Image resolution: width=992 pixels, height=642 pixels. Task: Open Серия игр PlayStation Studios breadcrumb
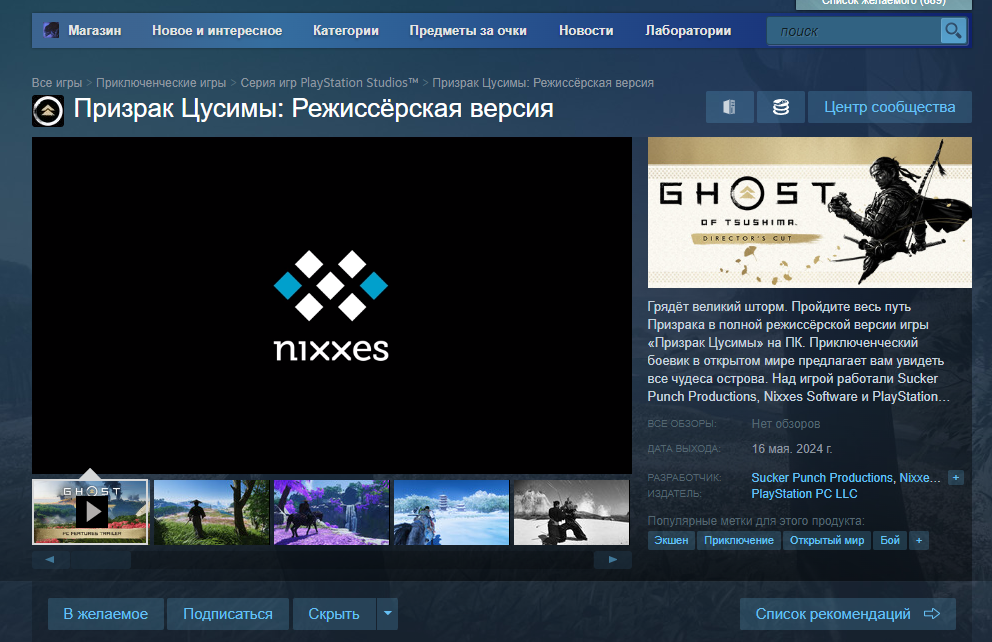pyautogui.click(x=329, y=83)
